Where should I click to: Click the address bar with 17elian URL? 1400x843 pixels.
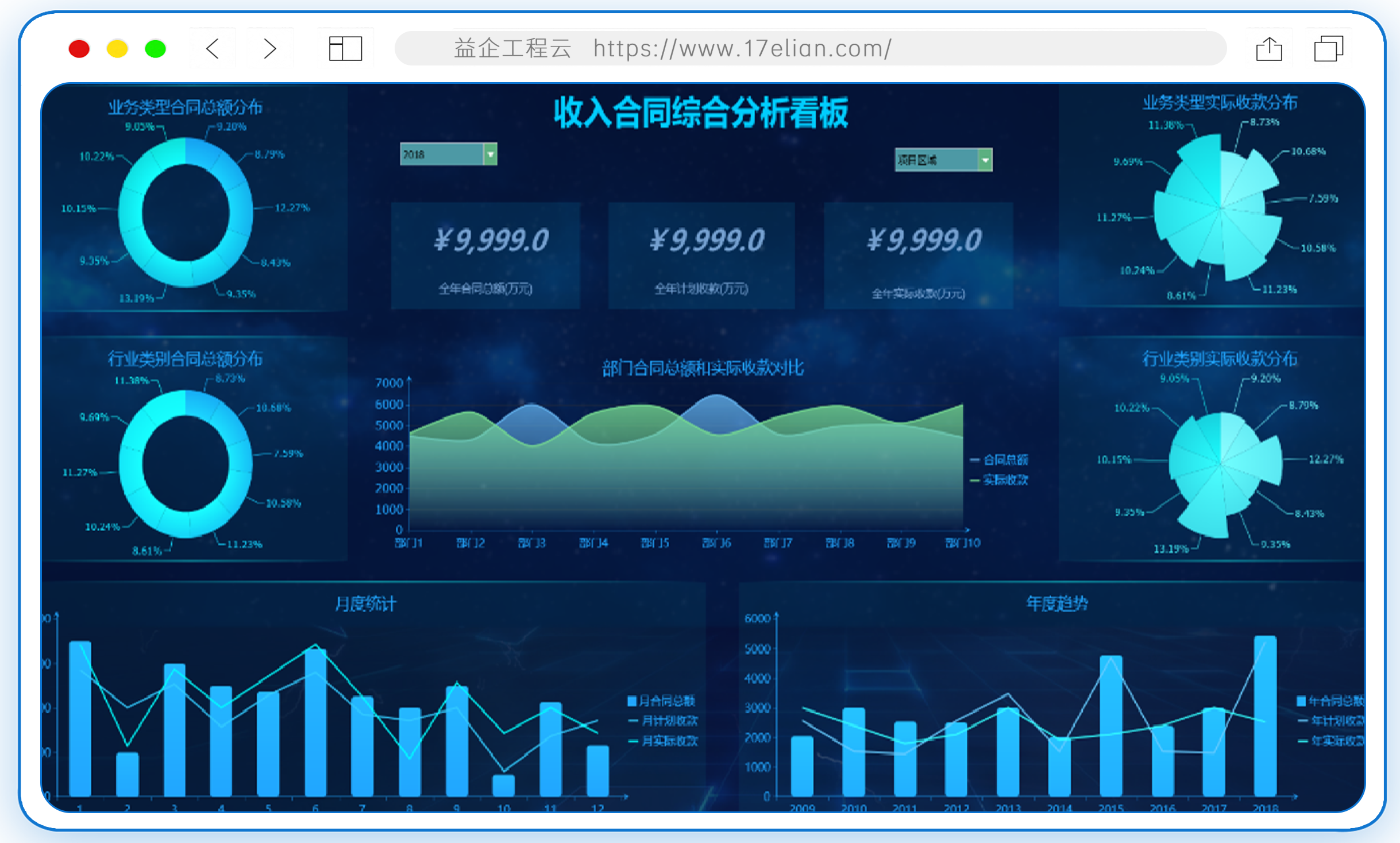click(811, 48)
